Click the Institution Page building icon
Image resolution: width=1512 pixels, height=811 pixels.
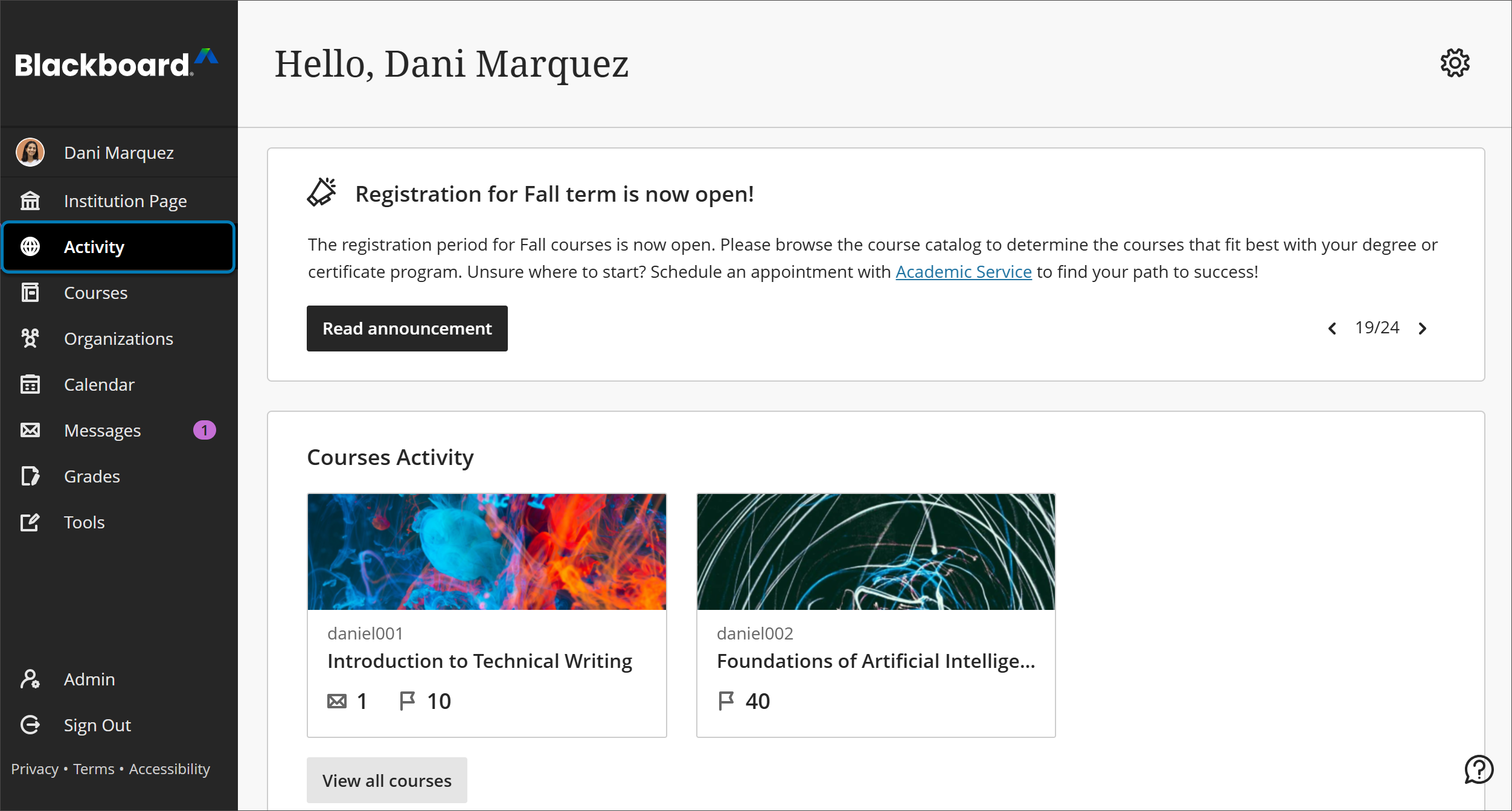pyautogui.click(x=31, y=200)
